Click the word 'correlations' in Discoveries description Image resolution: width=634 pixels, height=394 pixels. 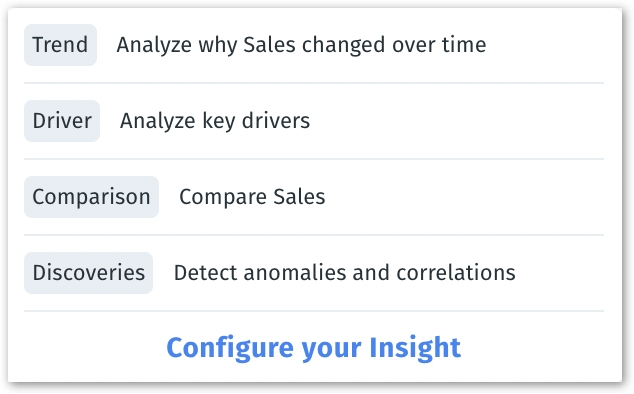pos(456,273)
